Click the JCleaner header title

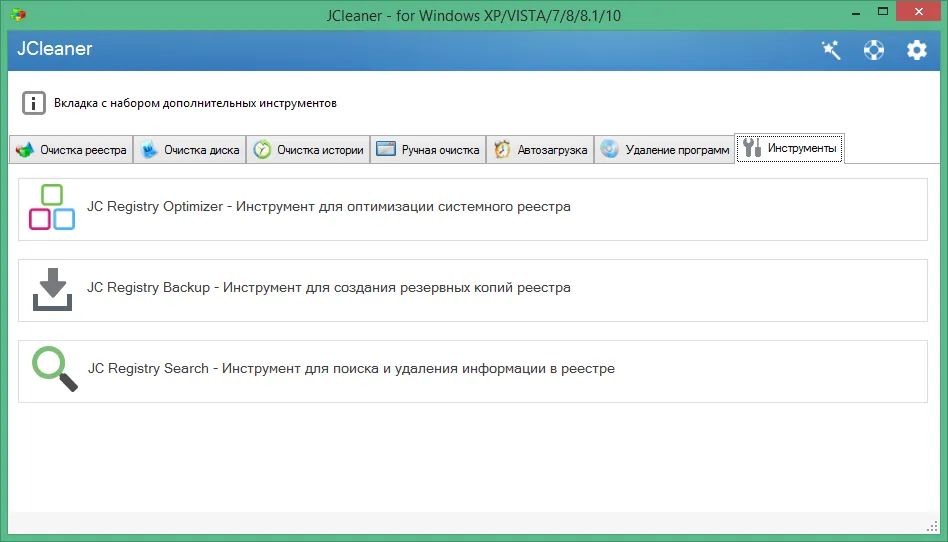pos(54,49)
